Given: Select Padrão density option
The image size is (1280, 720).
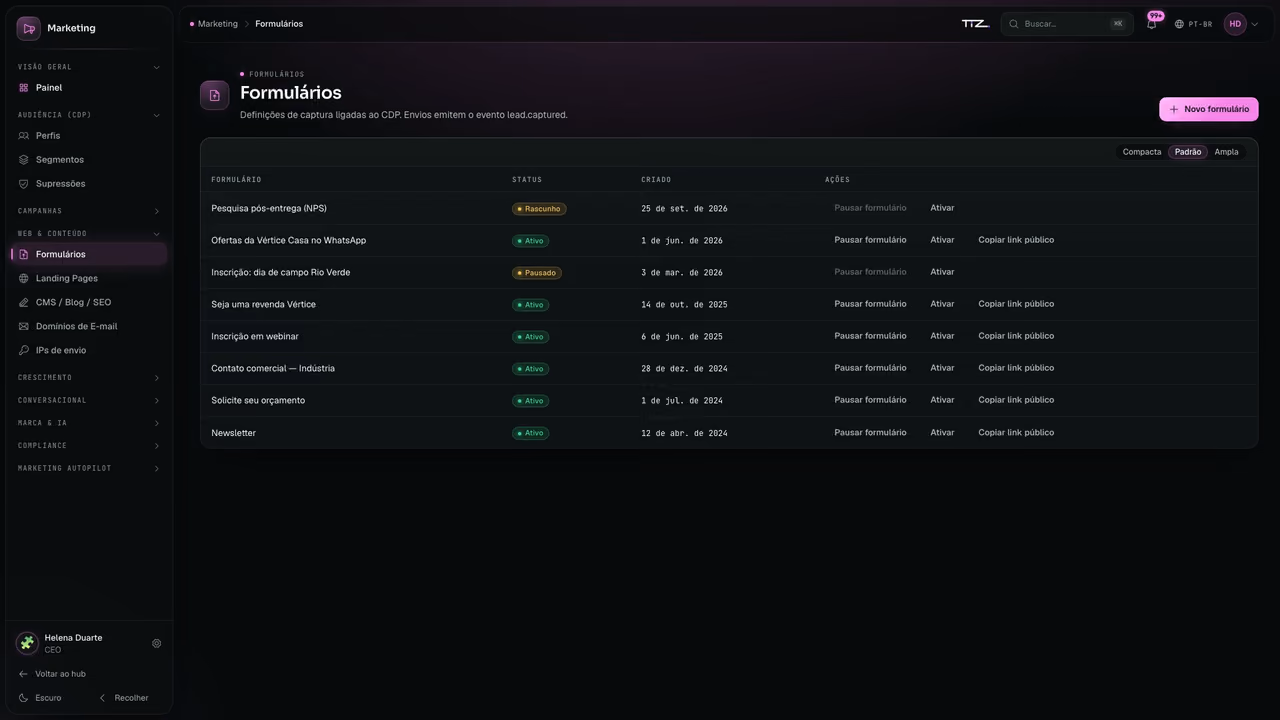Looking at the screenshot, I should coord(1188,152).
